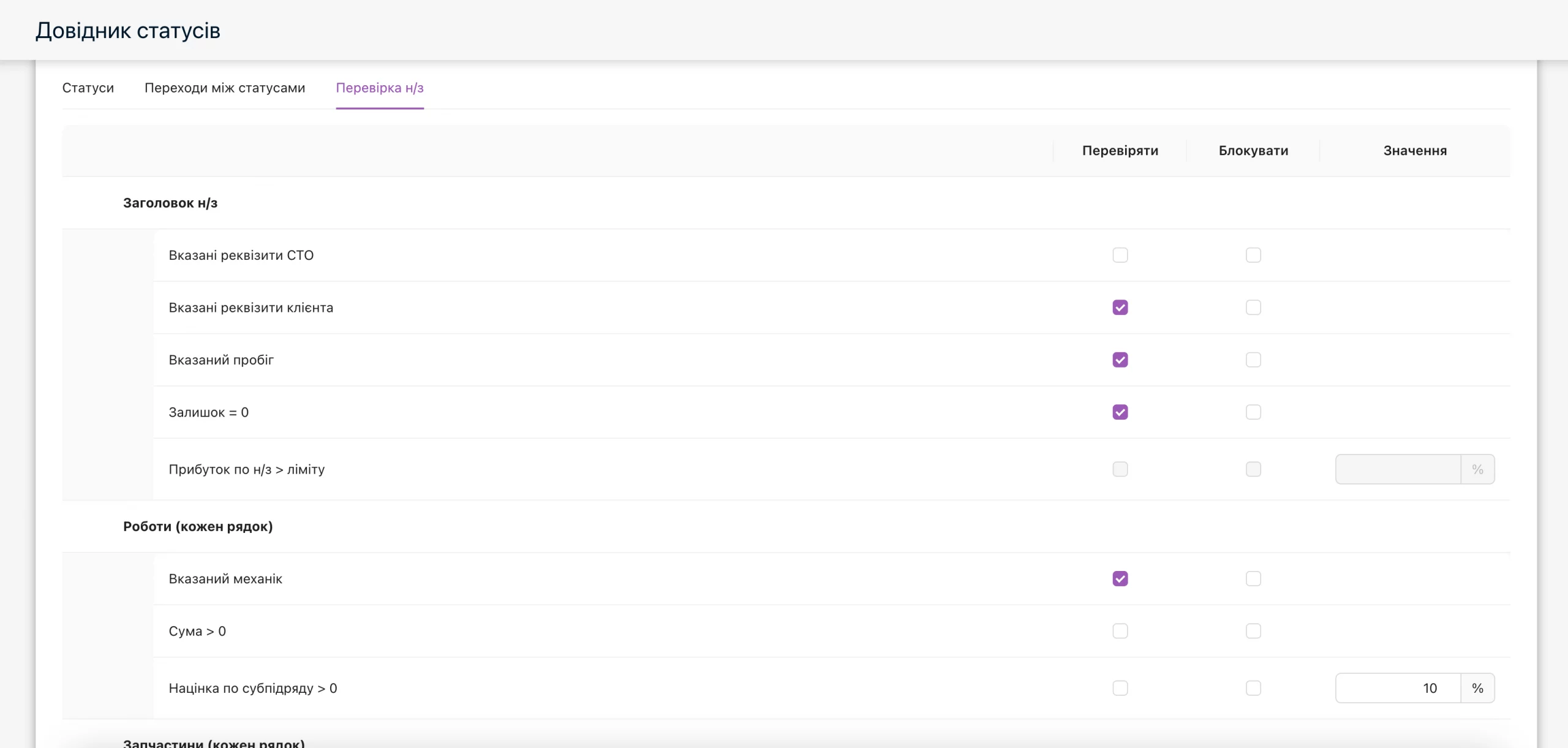Screen dimensions: 1568x748
Task: Click the Сума > 0 row label
Action: pos(197,631)
